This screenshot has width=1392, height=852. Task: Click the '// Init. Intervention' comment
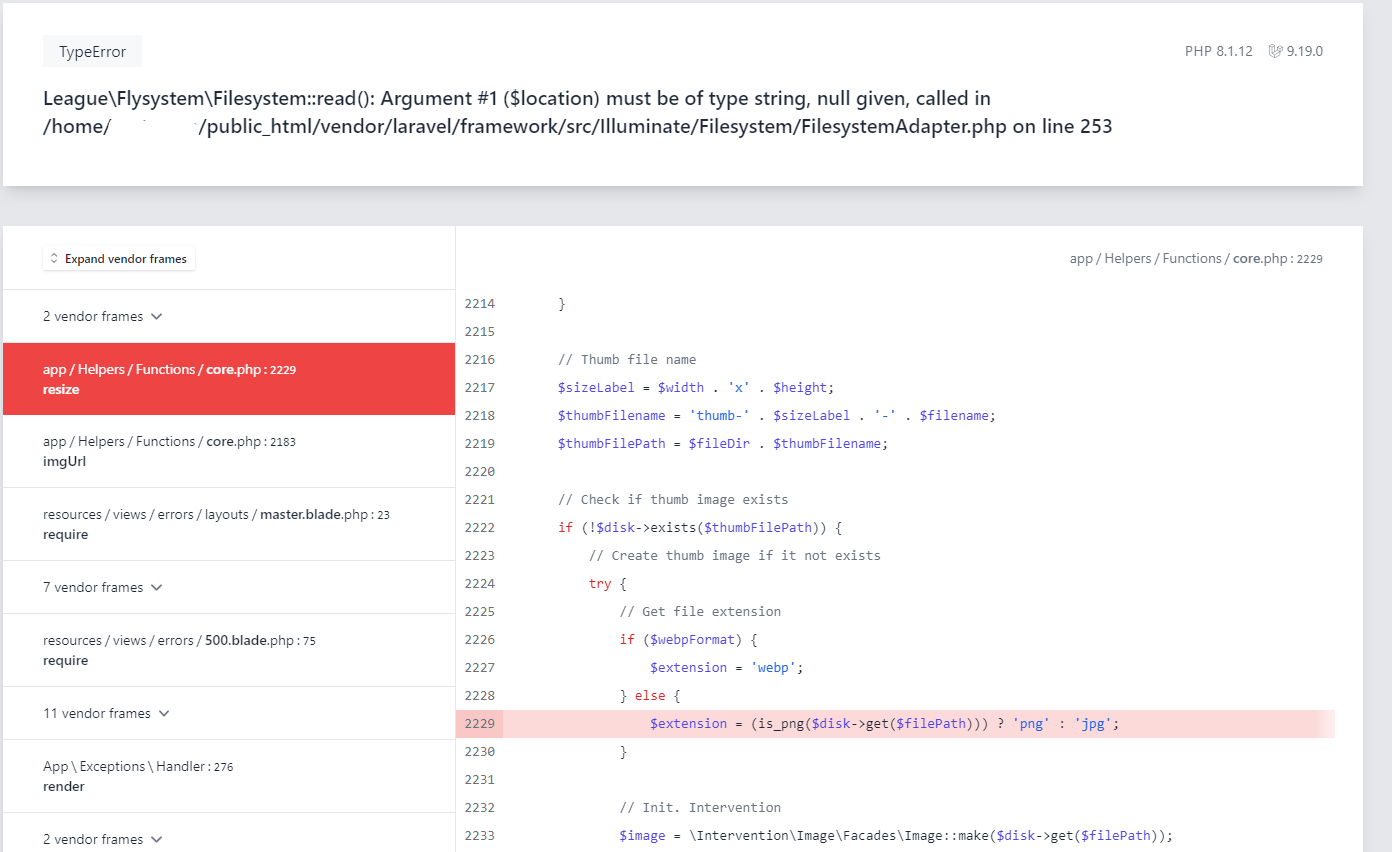point(700,807)
